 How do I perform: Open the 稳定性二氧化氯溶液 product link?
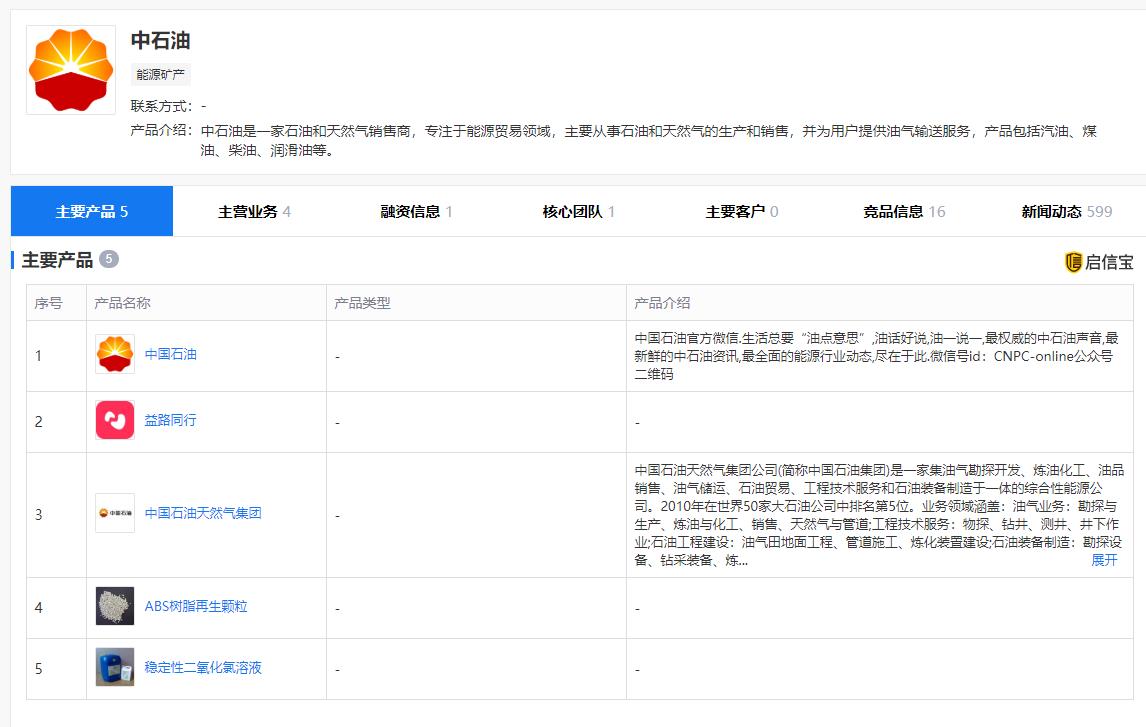[x=203, y=667]
